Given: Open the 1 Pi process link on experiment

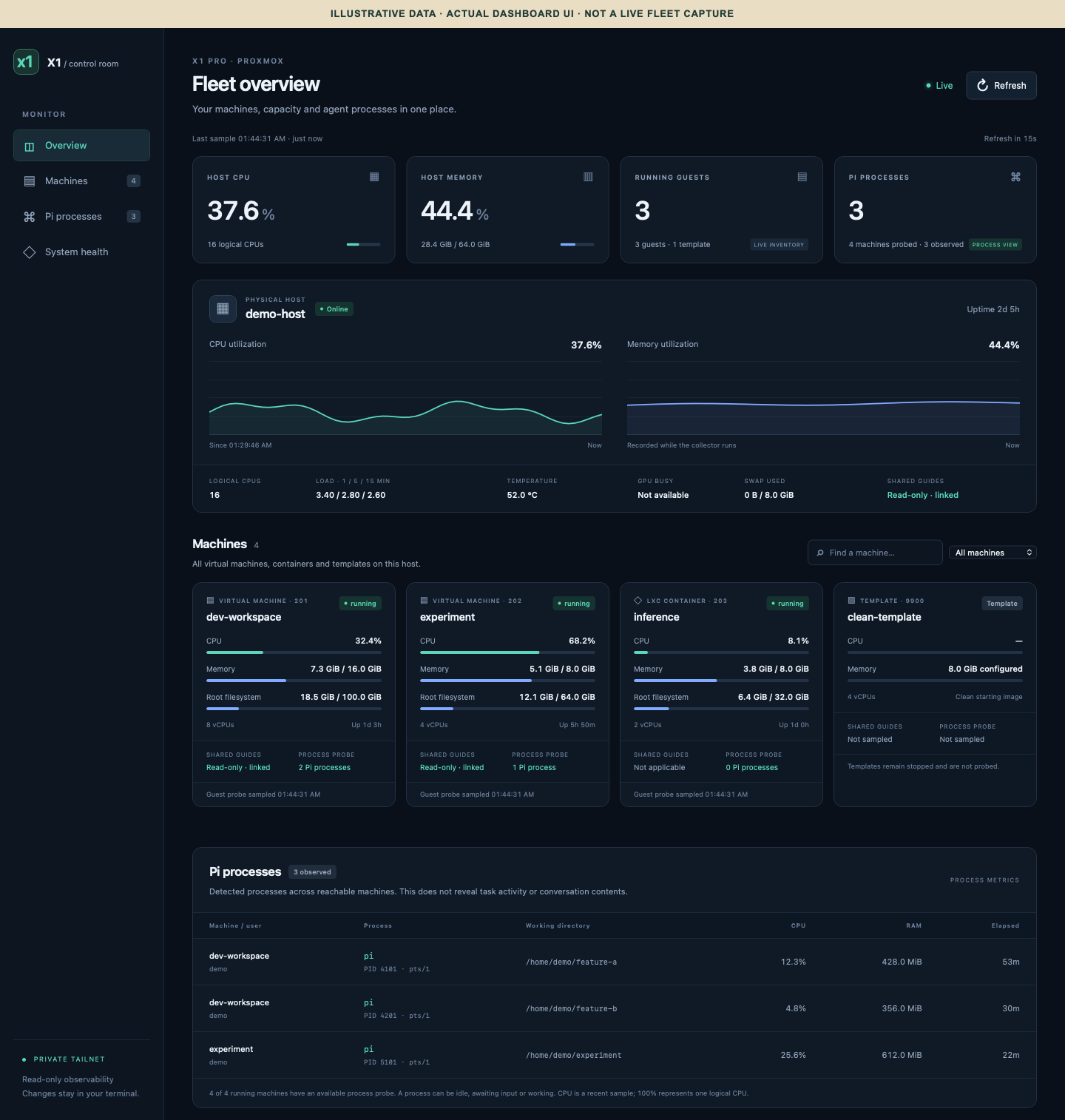Looking at the screenshot, I should click(x=534, y=768).
